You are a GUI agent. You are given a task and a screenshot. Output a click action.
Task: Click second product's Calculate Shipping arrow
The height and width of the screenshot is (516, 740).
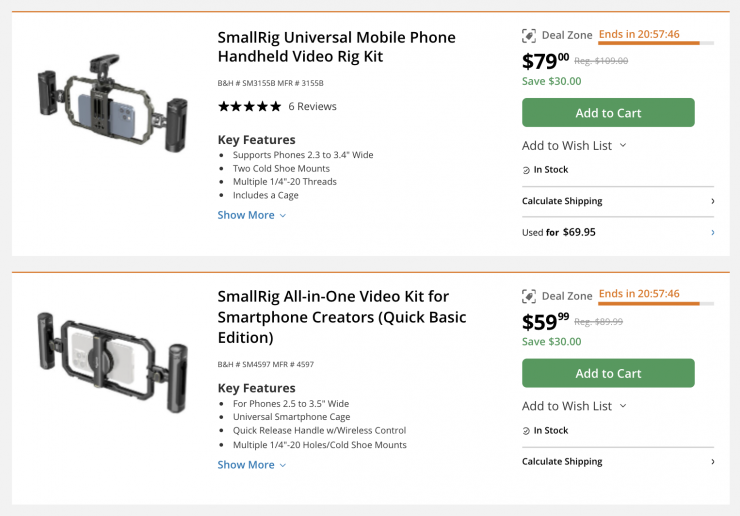point(712,462)
